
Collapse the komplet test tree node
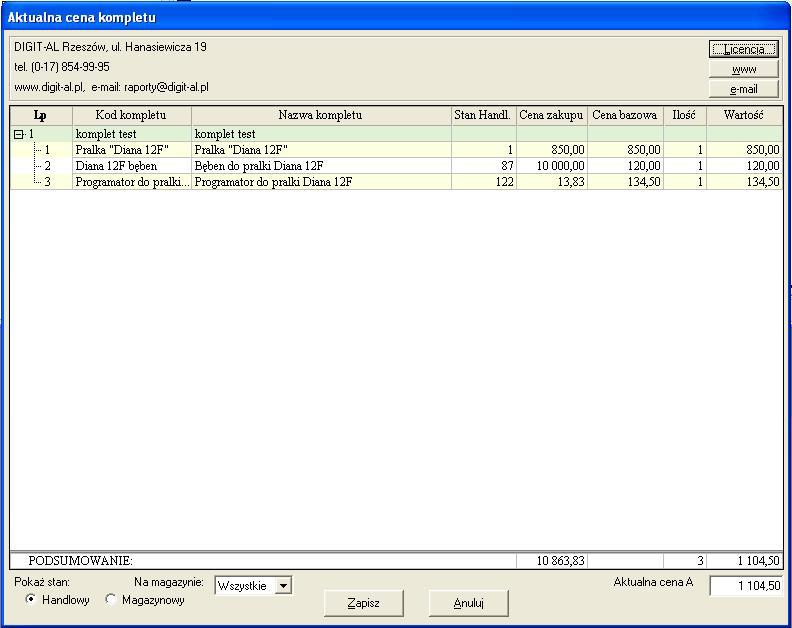click(x=19, y=134)
